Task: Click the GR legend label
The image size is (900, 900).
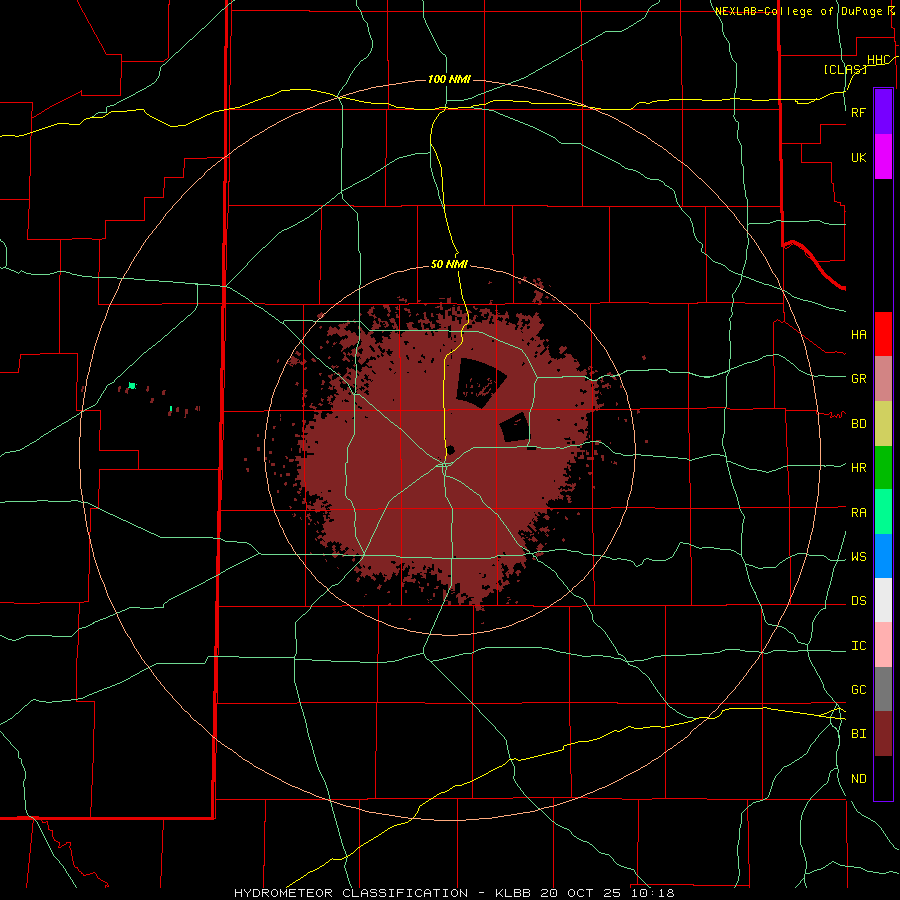Action: pyautogui.click(x=858, y=379)
